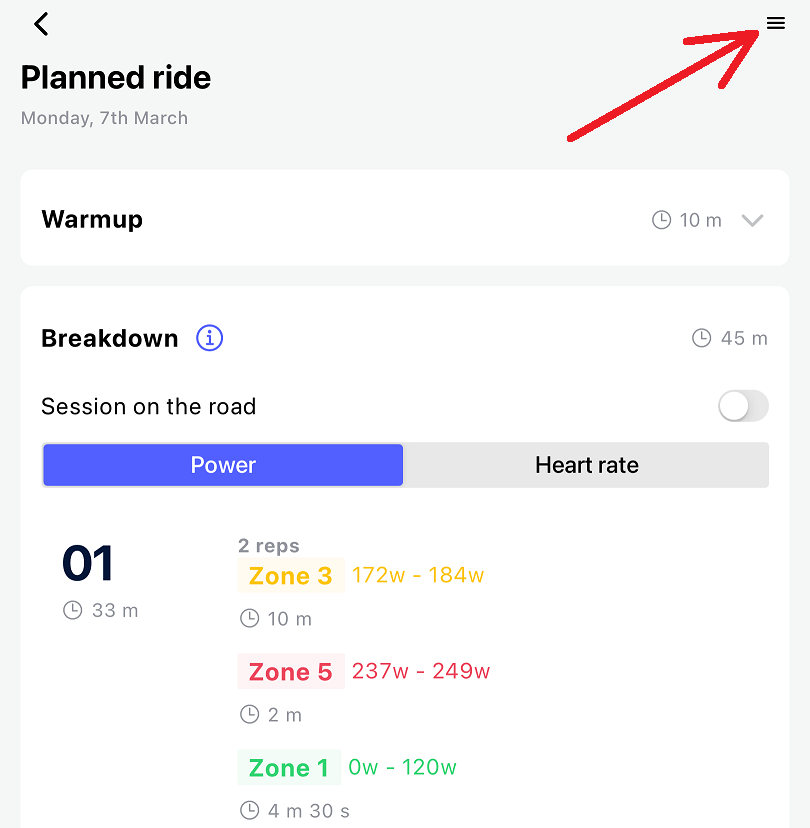This screenshot has width=810, height=828.
Task: Click the Breakdown 45 m clock icon
Action: [702, 338]
